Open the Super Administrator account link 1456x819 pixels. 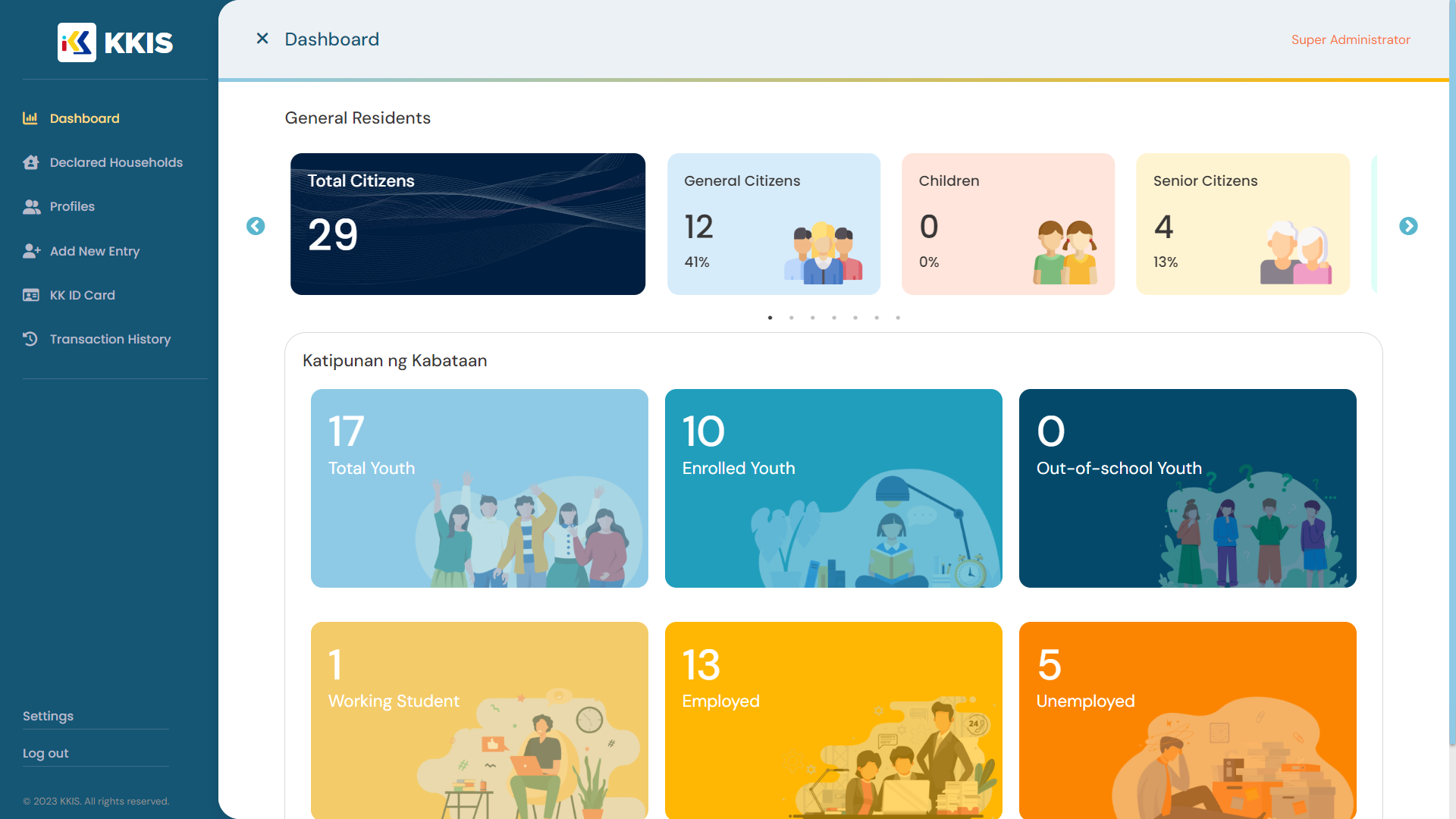click(x=1351, y=39)
